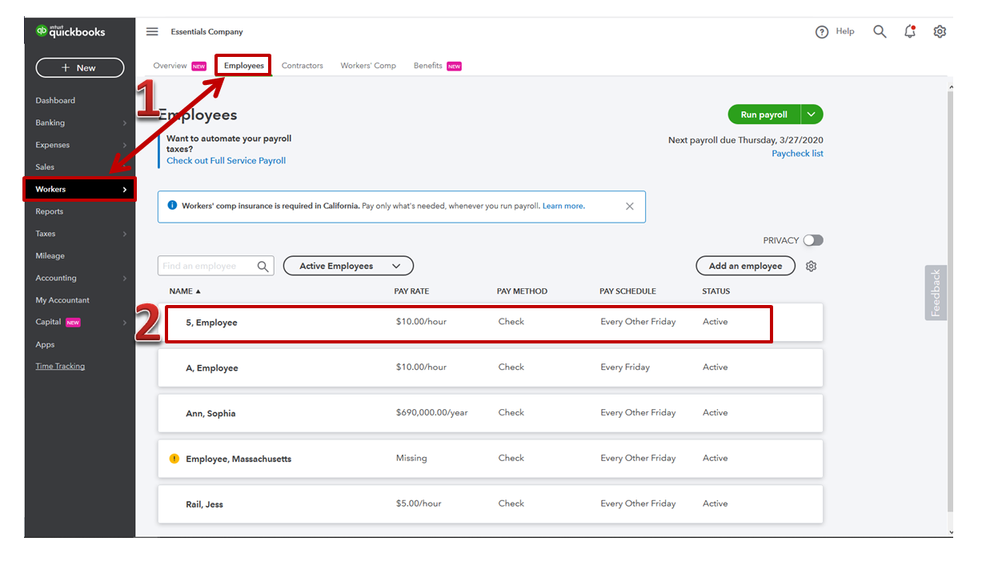Open employee list settings gear
This screenshot has width=998, height=574.
point(811,266)
